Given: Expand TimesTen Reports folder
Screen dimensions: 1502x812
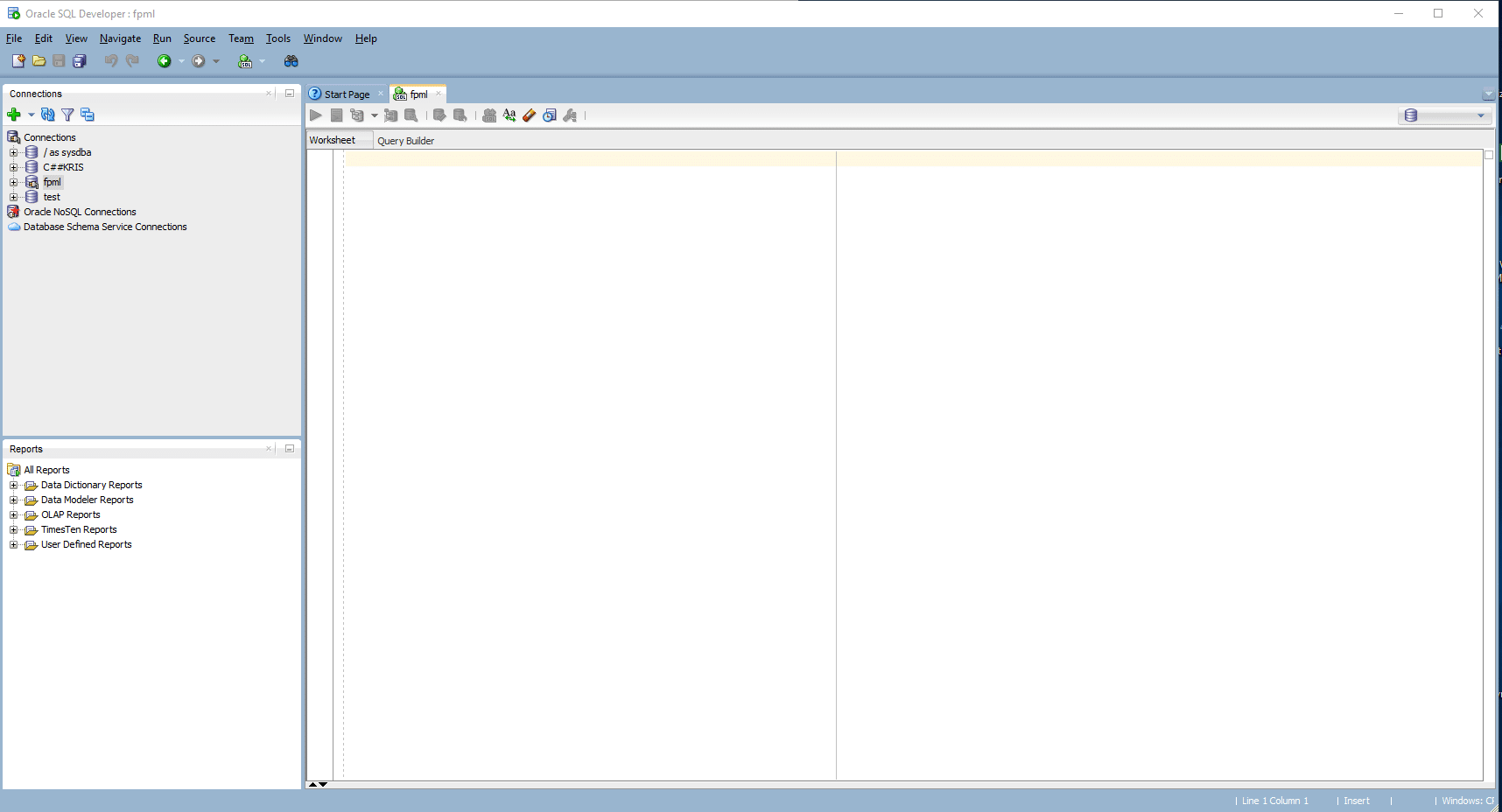Looking at the screenshot, I should pos(14,529).
